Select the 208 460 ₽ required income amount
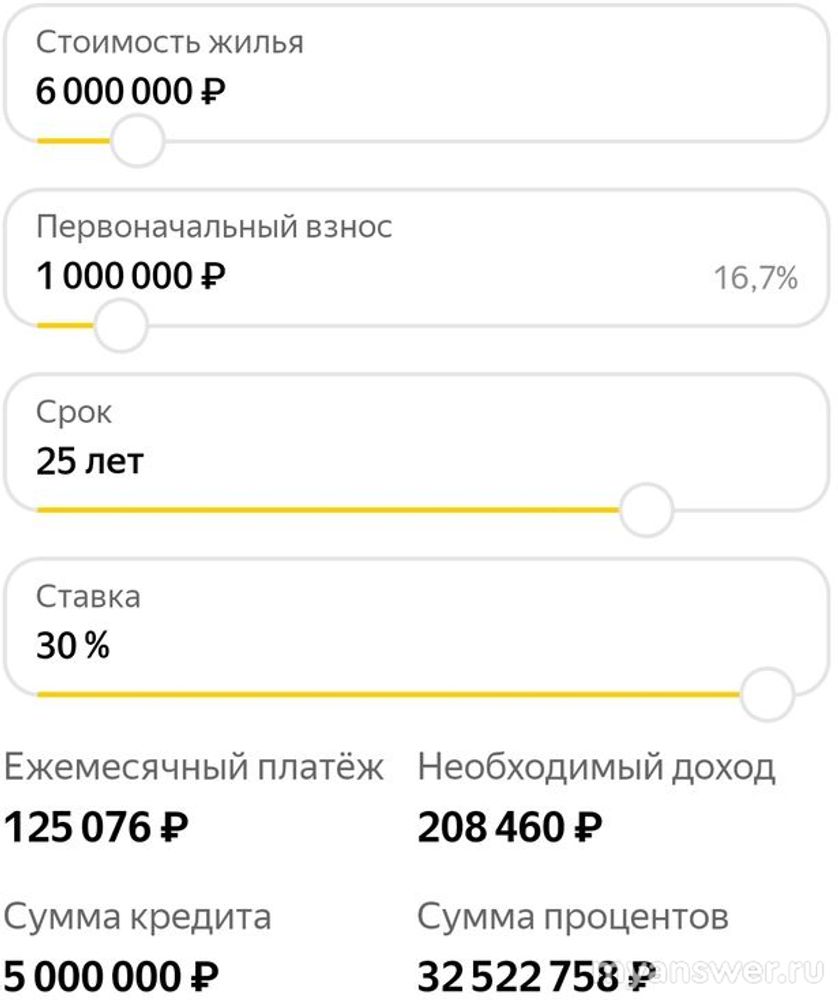 click(510, 827)
